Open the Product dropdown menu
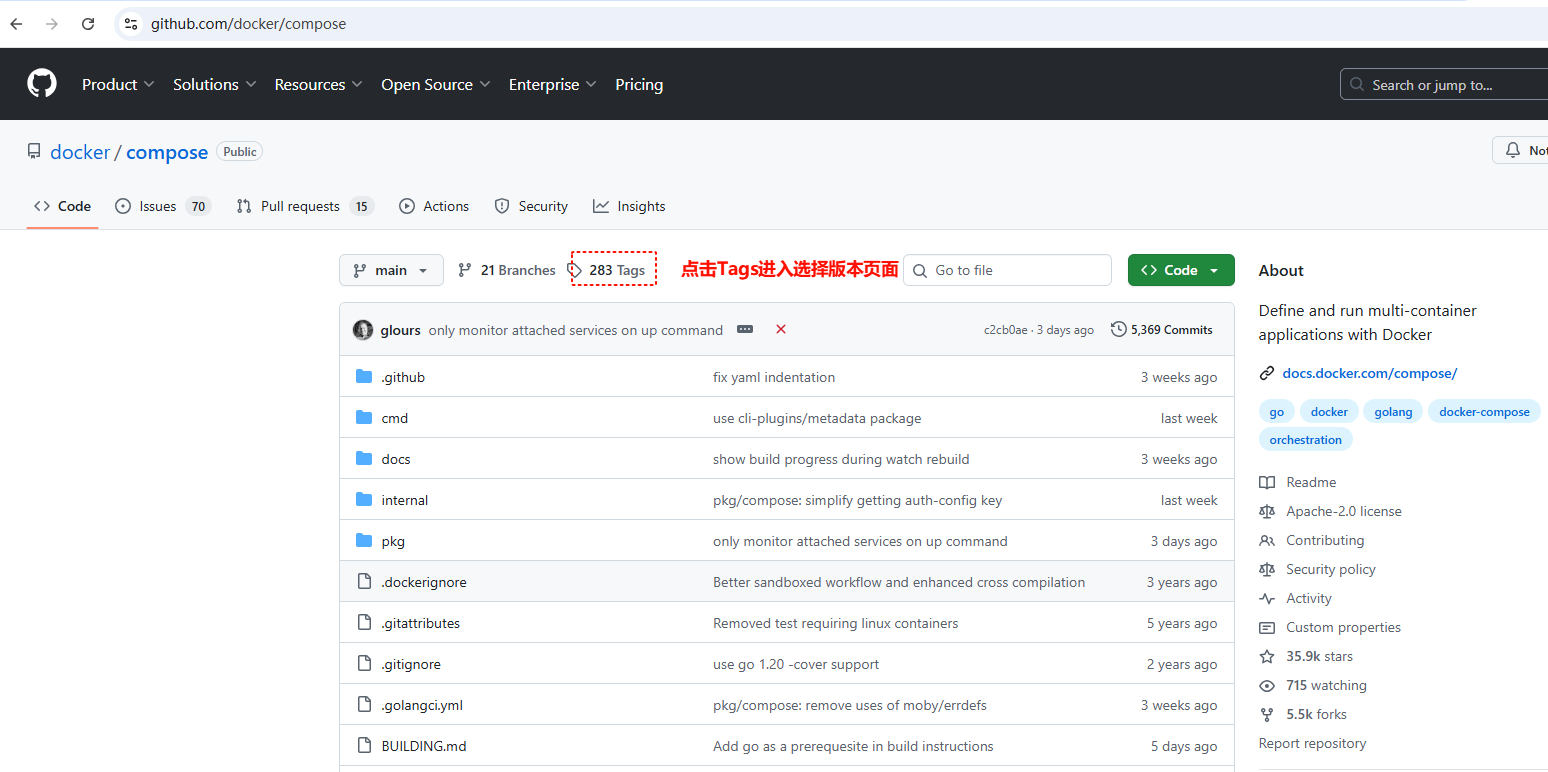This screenshot has height=772, width=1548. (118, 85)
